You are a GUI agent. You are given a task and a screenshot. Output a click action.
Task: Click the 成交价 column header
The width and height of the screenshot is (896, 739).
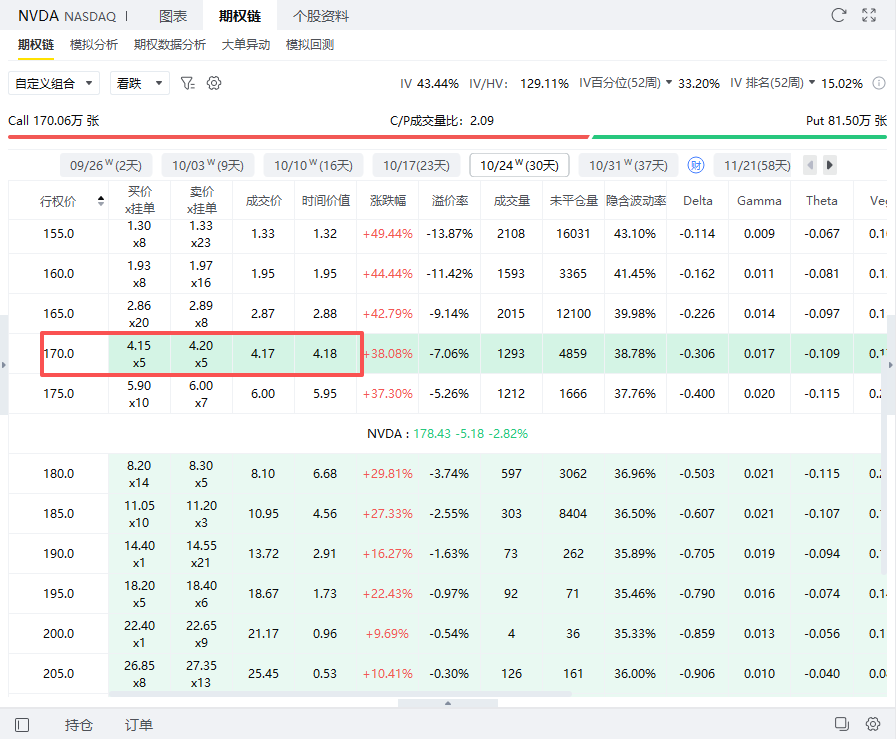tap(263, 201)
